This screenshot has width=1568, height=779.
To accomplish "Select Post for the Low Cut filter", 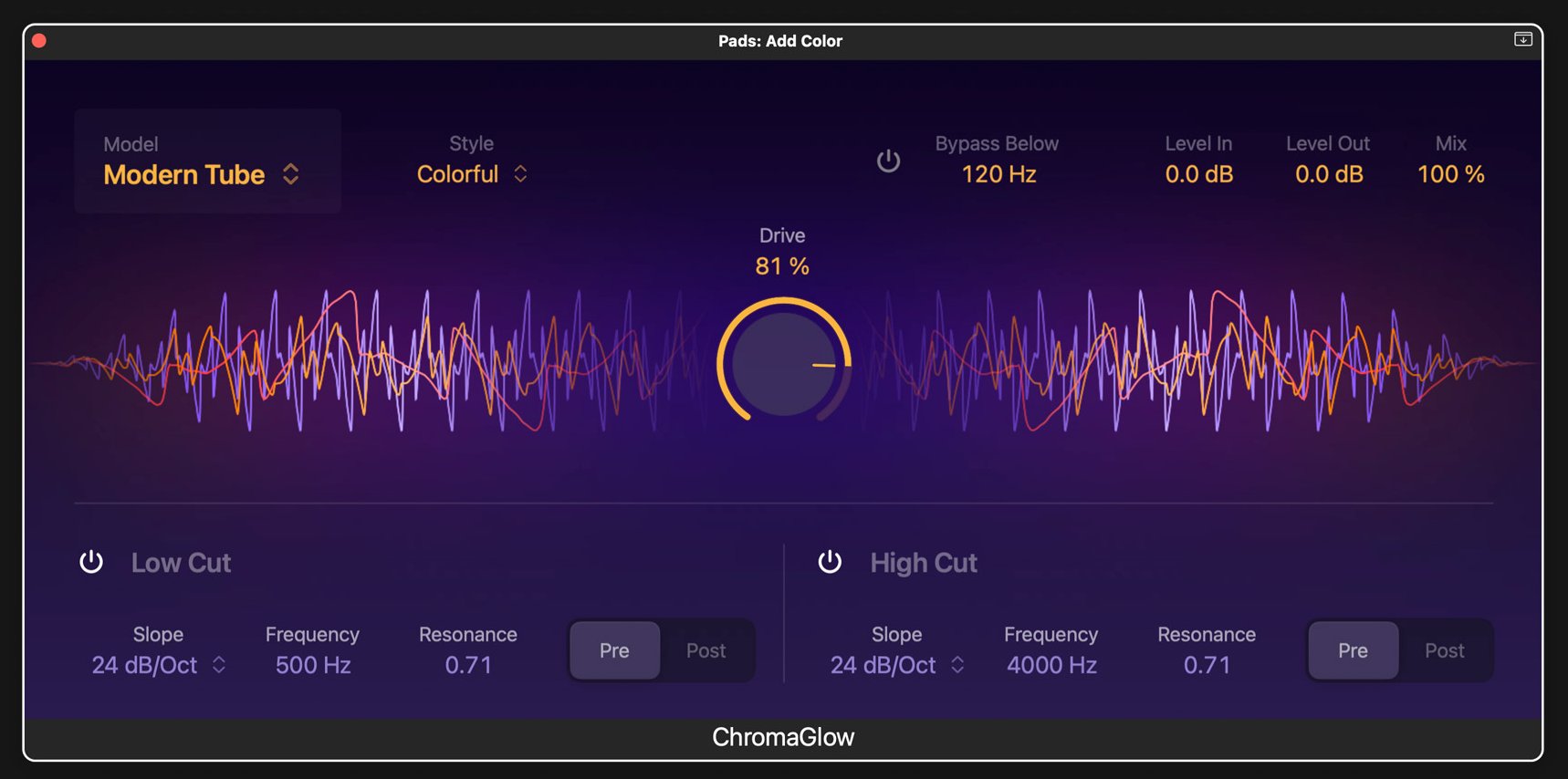I will [x=706, y=650].
